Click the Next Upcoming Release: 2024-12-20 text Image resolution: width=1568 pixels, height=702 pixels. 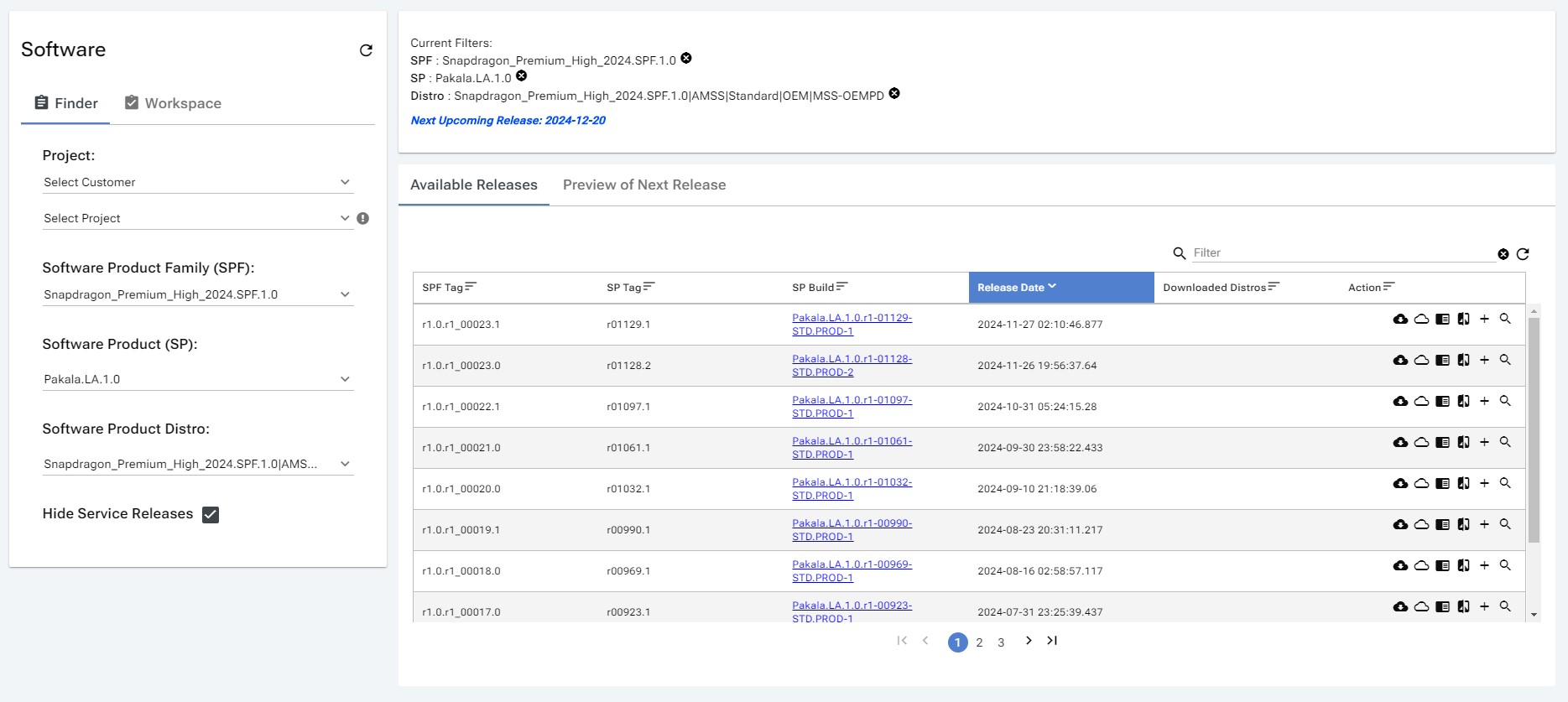[x=508, y=121]
